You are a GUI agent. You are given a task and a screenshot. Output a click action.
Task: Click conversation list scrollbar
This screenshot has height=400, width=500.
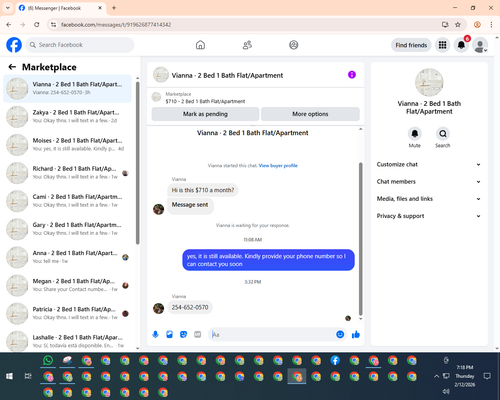[x=137, y=163]
